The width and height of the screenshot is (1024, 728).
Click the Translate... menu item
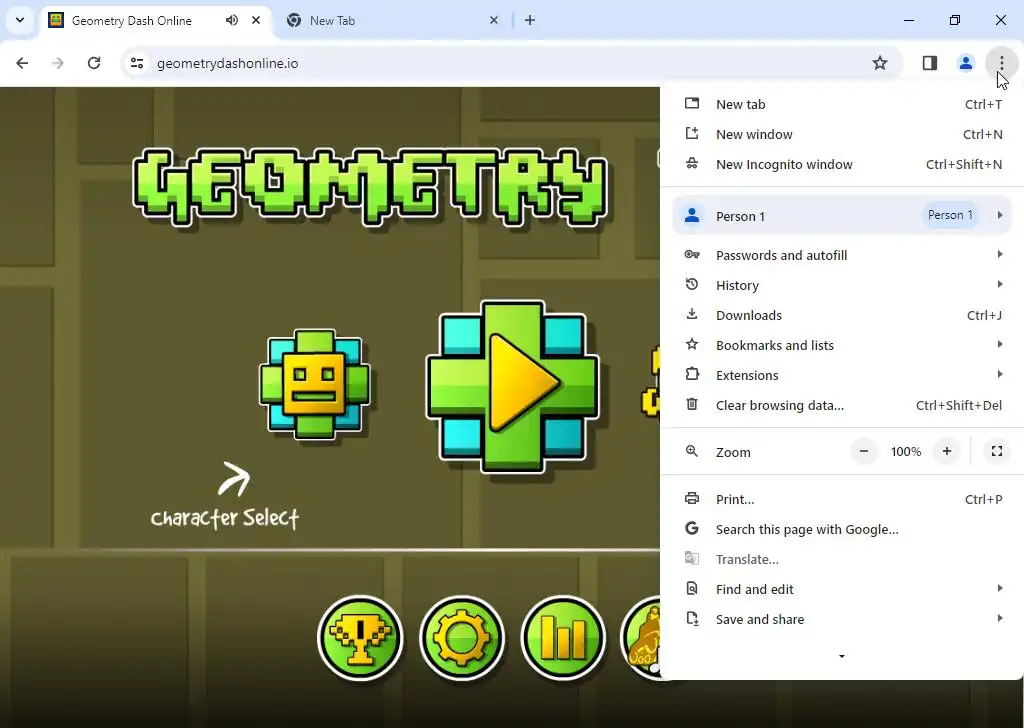tap(842, 560)
